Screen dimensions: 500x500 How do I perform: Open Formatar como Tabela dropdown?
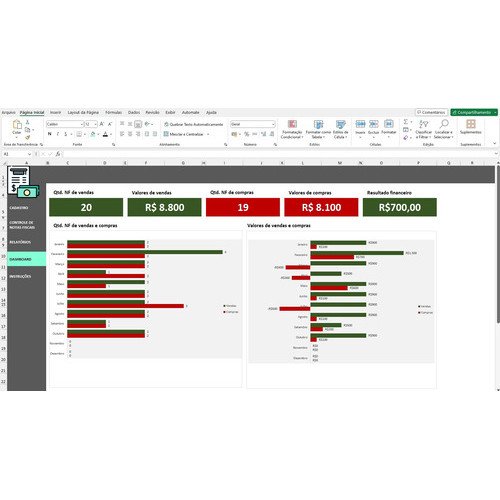[318, 129]
